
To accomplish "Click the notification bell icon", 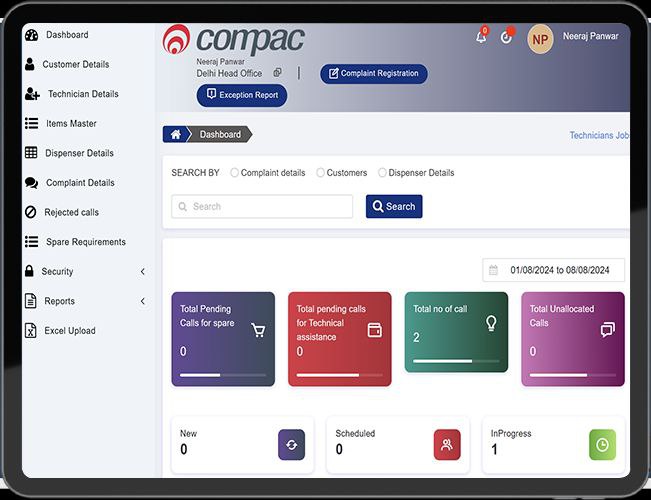I will point(481,37).
